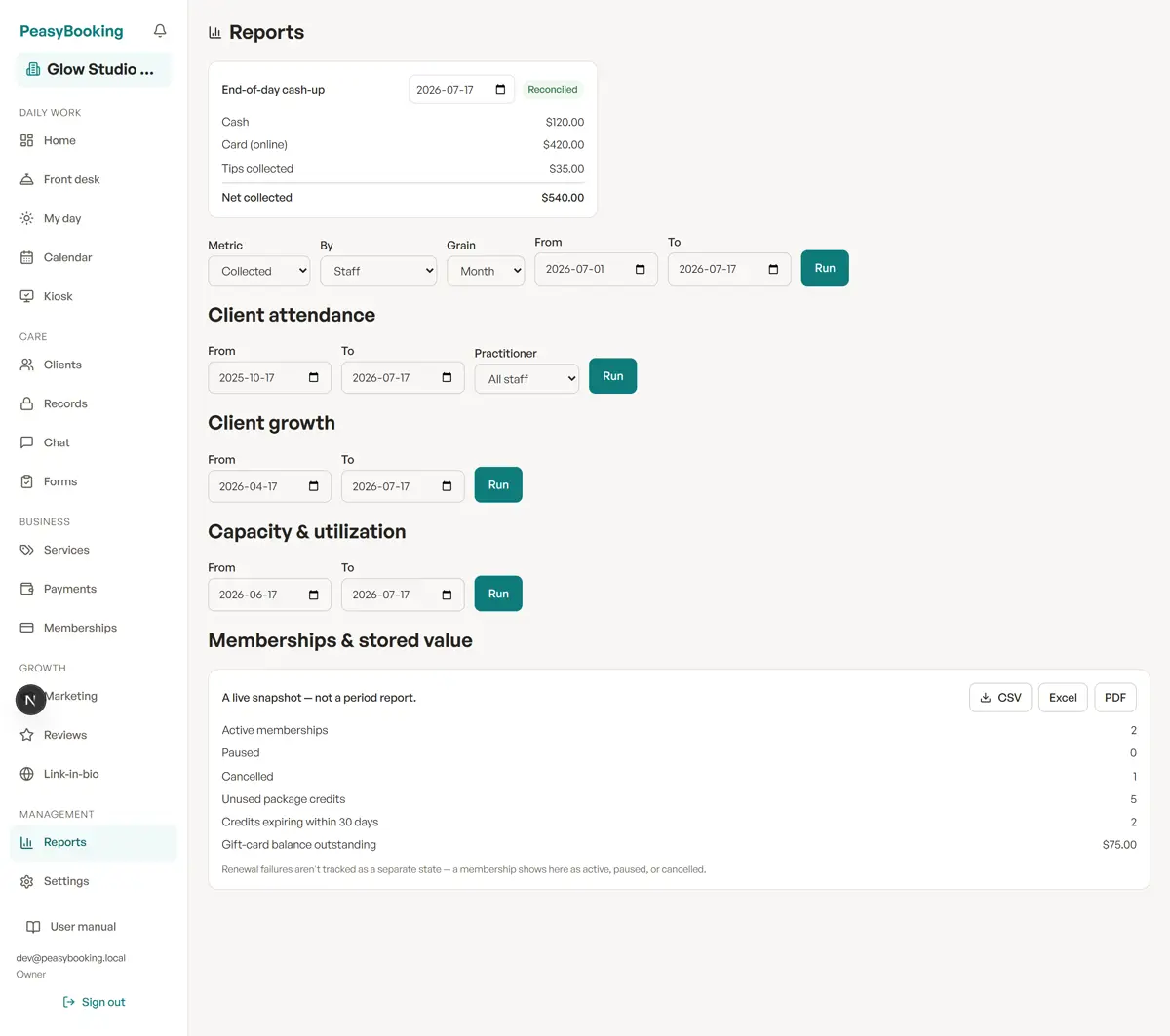1170x1036 pixels.
Task: Click the Settings gear icon
Action: pyautogui.click(x=26, y=881)
